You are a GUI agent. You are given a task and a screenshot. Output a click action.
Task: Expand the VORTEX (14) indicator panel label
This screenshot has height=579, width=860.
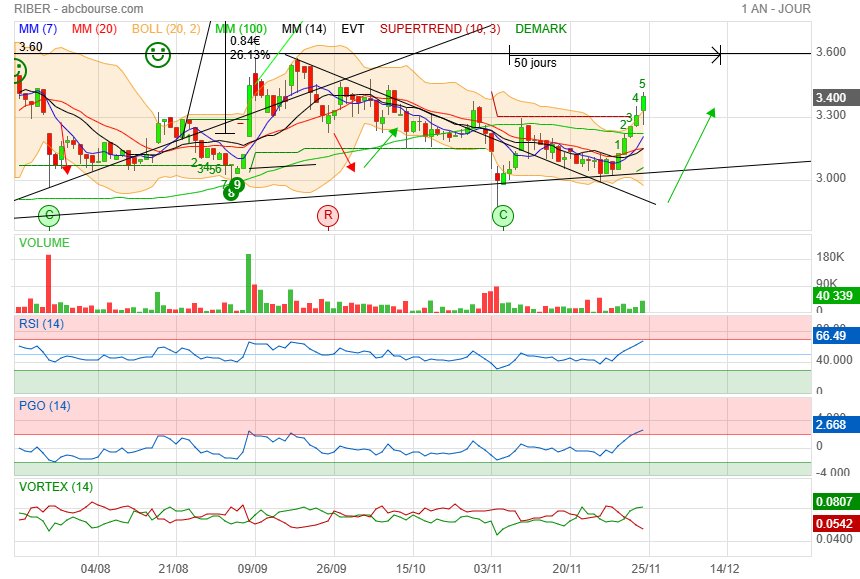point(53,486)
